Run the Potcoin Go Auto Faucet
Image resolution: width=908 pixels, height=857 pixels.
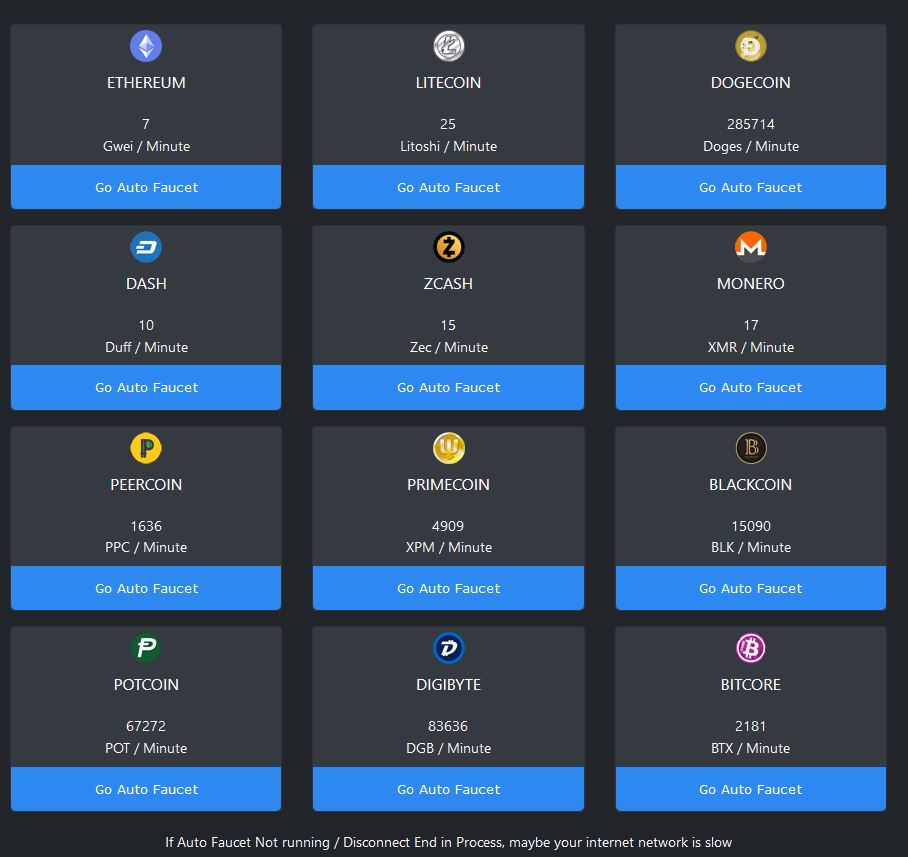pos(146,789)
